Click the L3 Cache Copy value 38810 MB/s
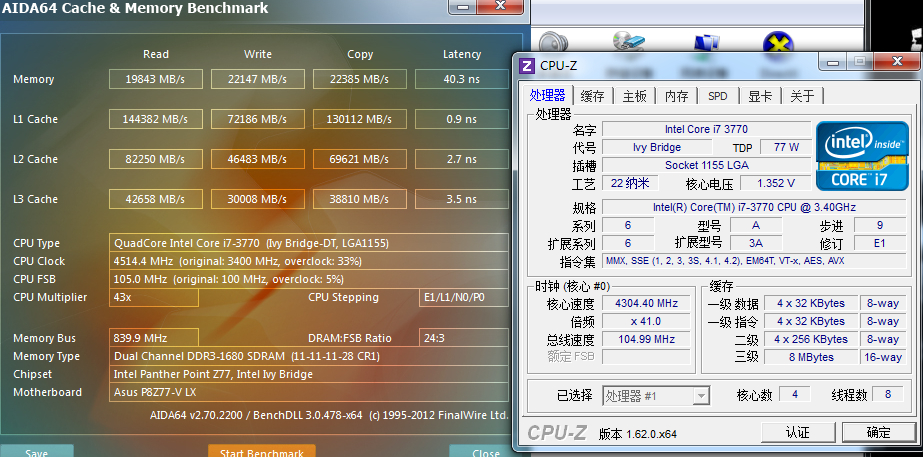Image resolution: width=923 pixels, height=457 pixels. pos(360,199)
